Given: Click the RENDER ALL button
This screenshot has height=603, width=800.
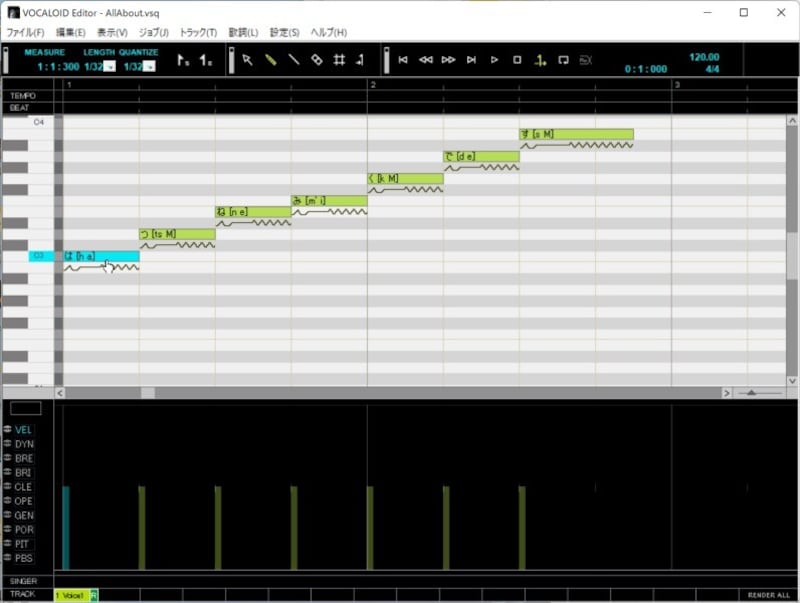Looking at the screenshot, I should point(769,595).
